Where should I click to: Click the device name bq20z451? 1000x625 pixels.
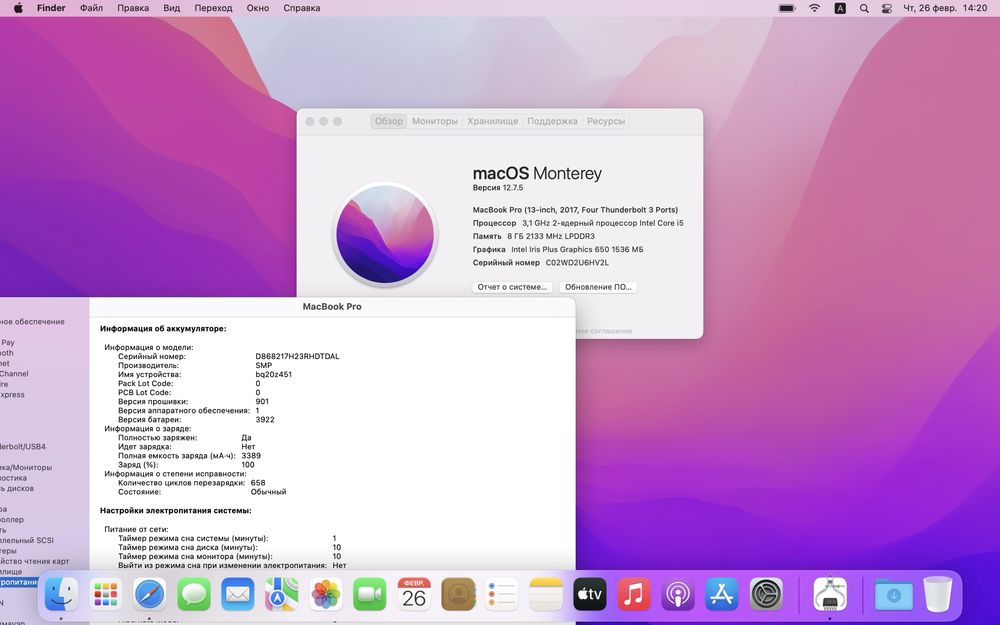tap(274, 374)
